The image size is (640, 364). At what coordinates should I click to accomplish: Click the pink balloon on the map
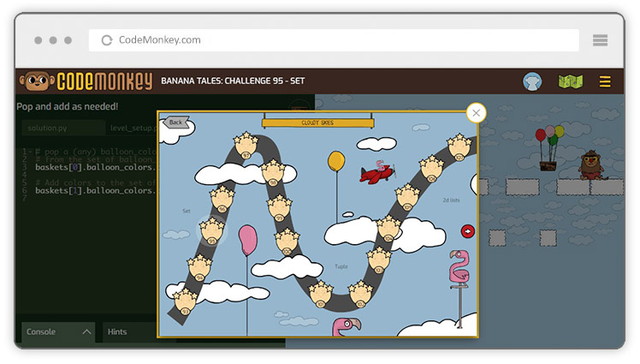click(x=248, y=240)
